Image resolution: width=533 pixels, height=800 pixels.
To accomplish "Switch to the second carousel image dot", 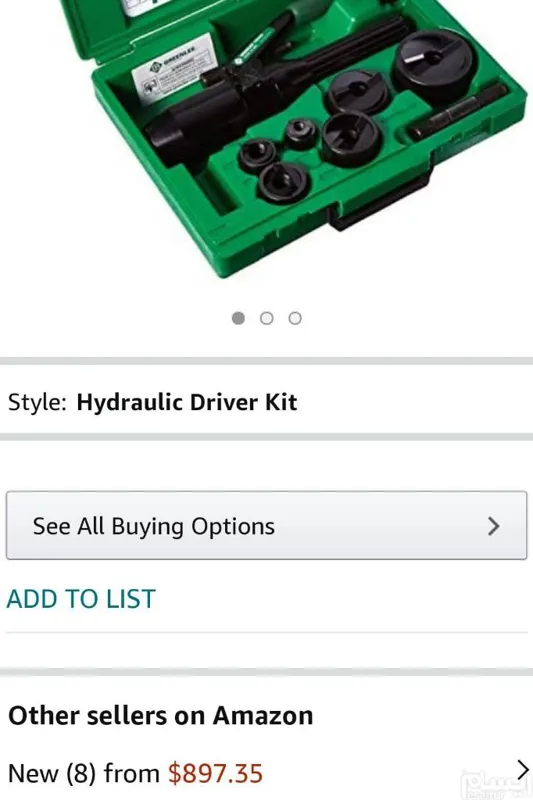I will pos(266,318).
